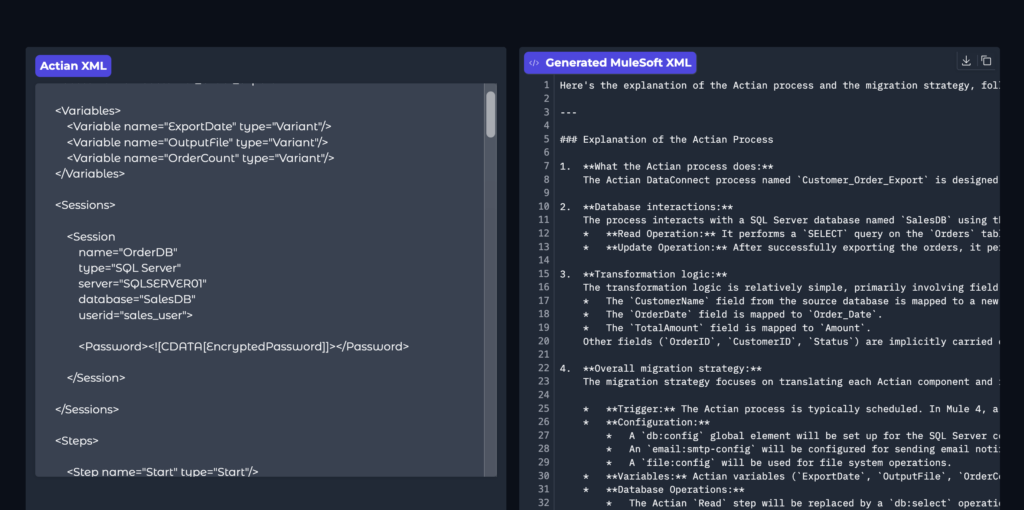
Task: Click the opening <Steps> tag
Action: (x=77, y=441)
